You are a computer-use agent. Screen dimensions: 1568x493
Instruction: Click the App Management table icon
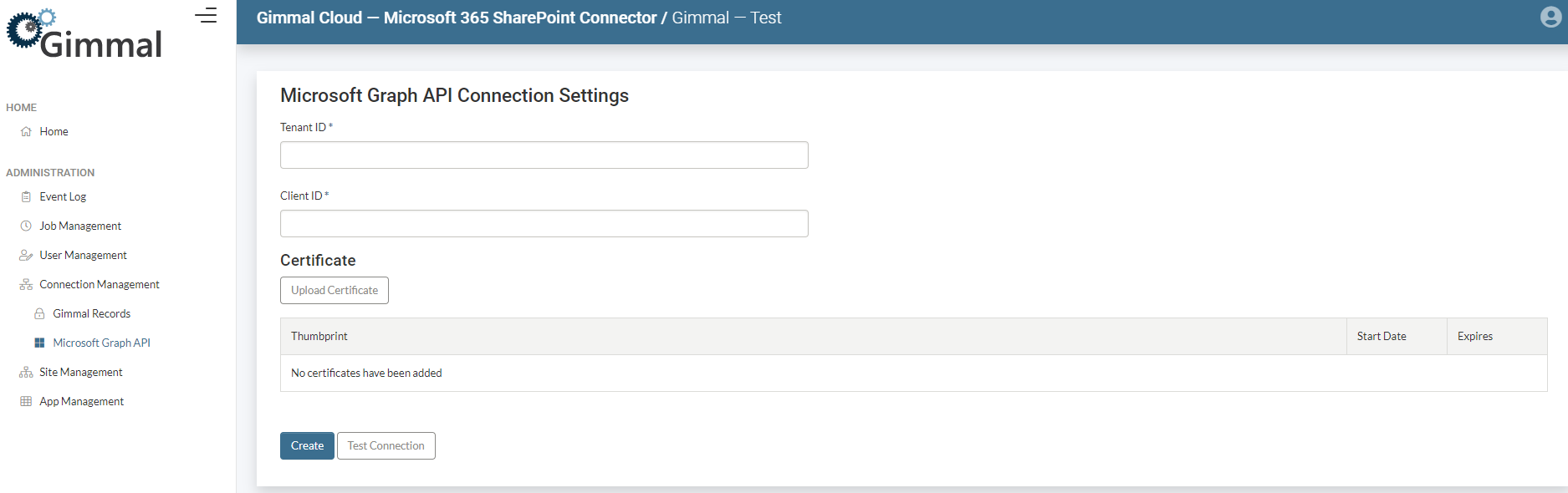(26, 402)
